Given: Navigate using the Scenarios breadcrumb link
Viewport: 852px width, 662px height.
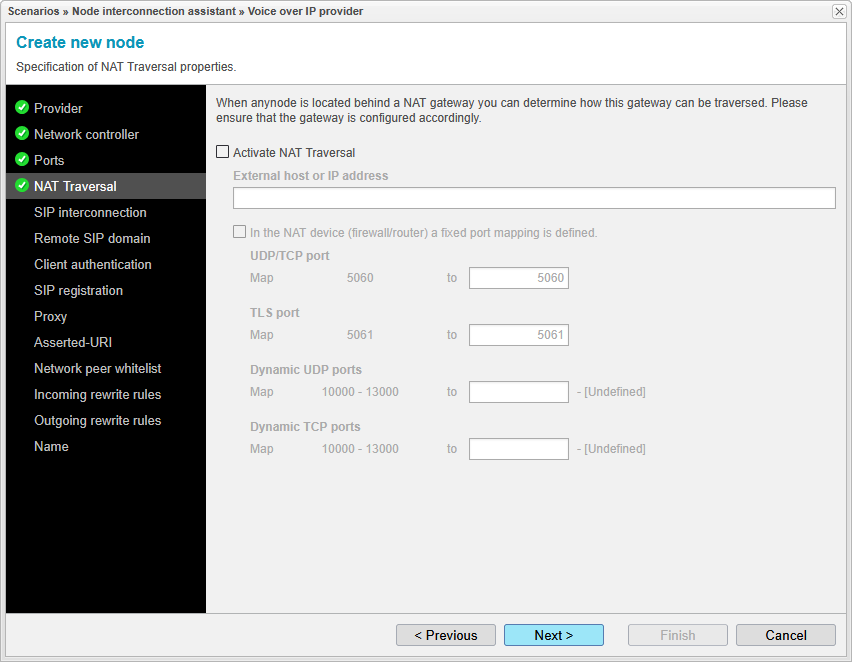Looking at the screenshot, I should 33,11.
